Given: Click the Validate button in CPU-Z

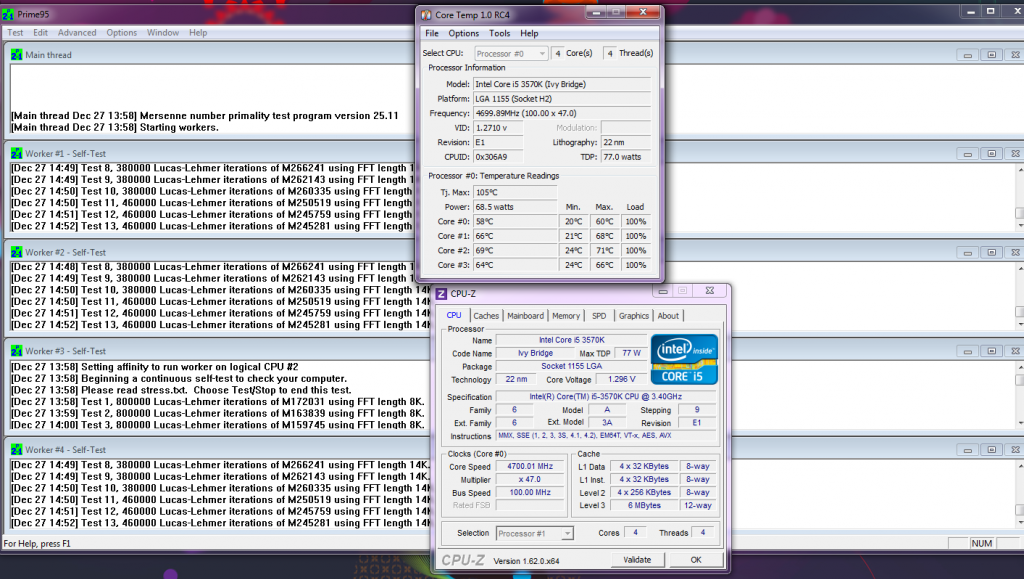Looking at the screenshot, I should tap(637, 560).
